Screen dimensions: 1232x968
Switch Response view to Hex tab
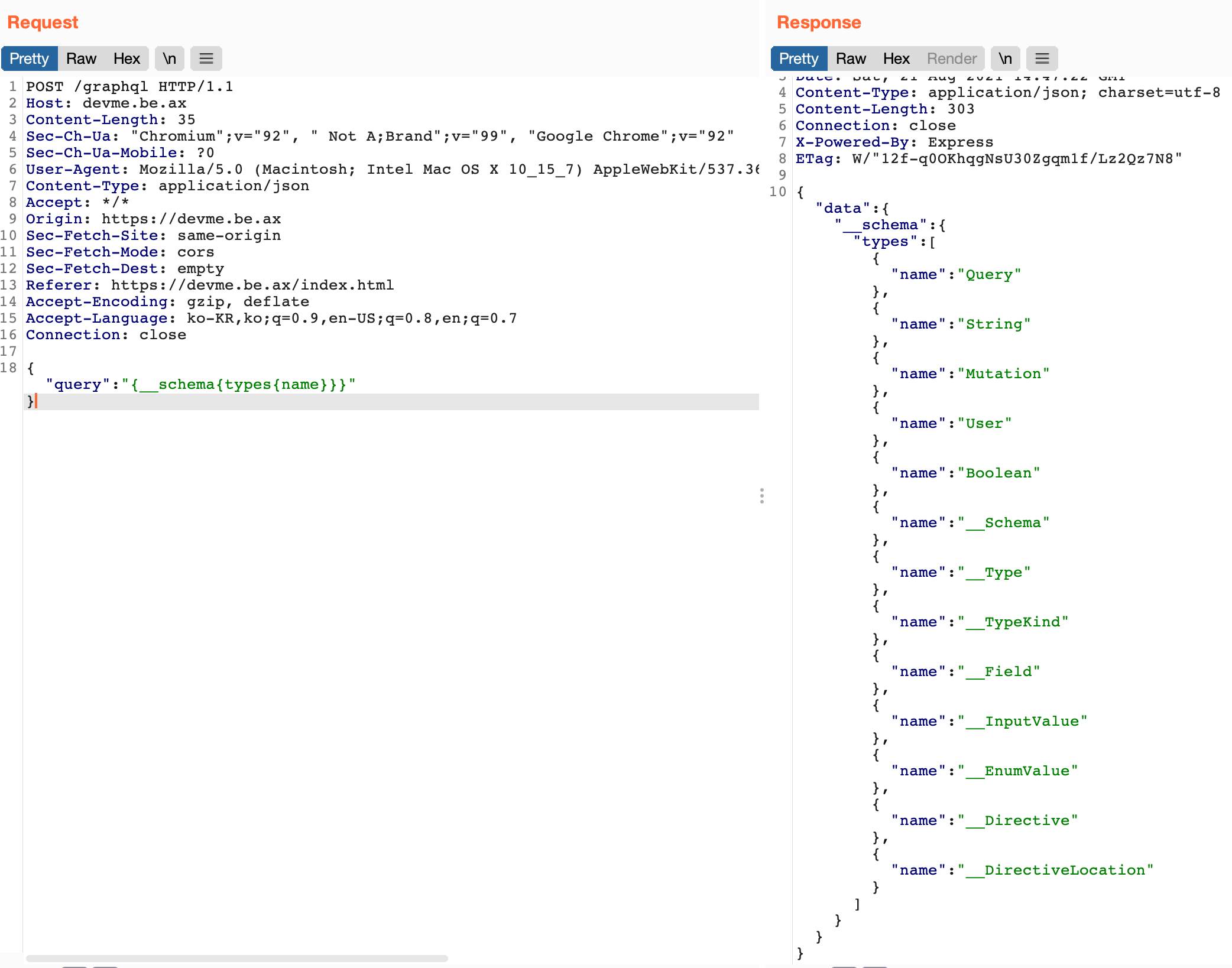click(x=896, y=59)
